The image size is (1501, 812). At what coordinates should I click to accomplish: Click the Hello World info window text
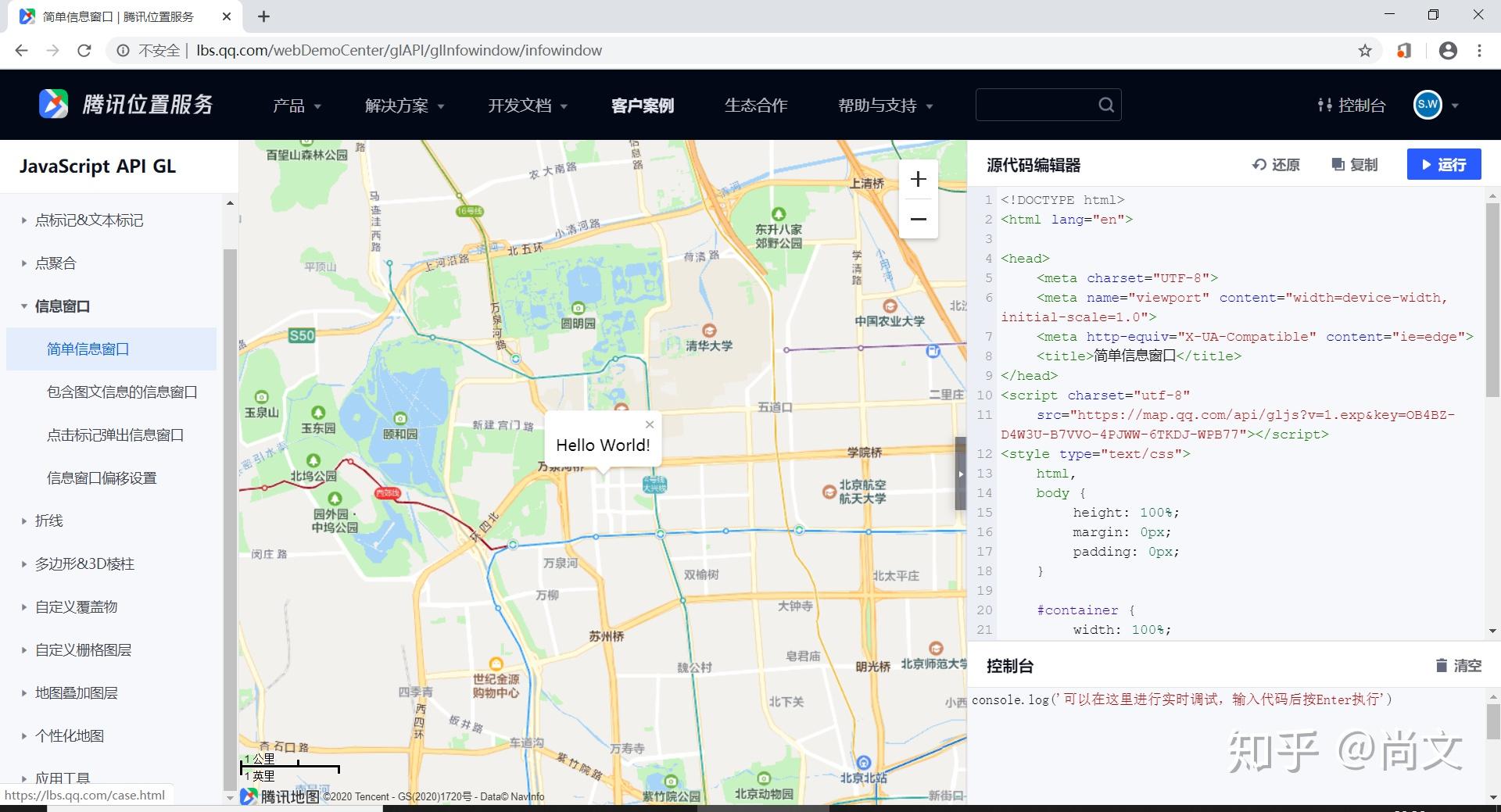(x=603, y=445)
